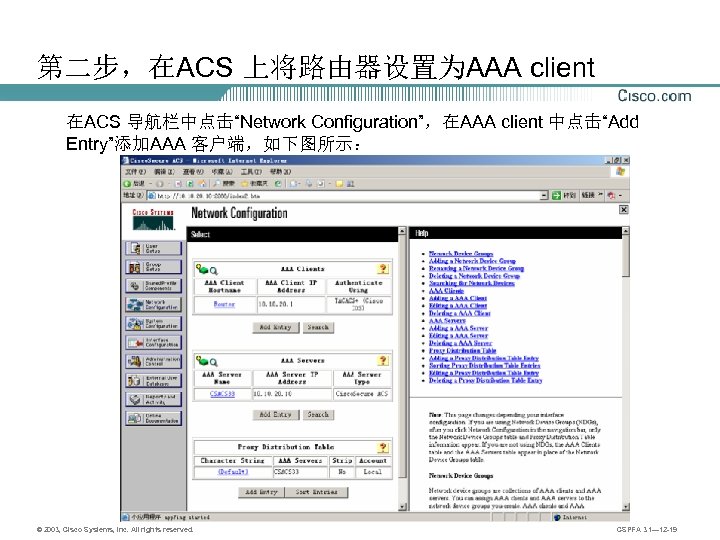Open the Deleting a AAA Client help link

point(460,313)
